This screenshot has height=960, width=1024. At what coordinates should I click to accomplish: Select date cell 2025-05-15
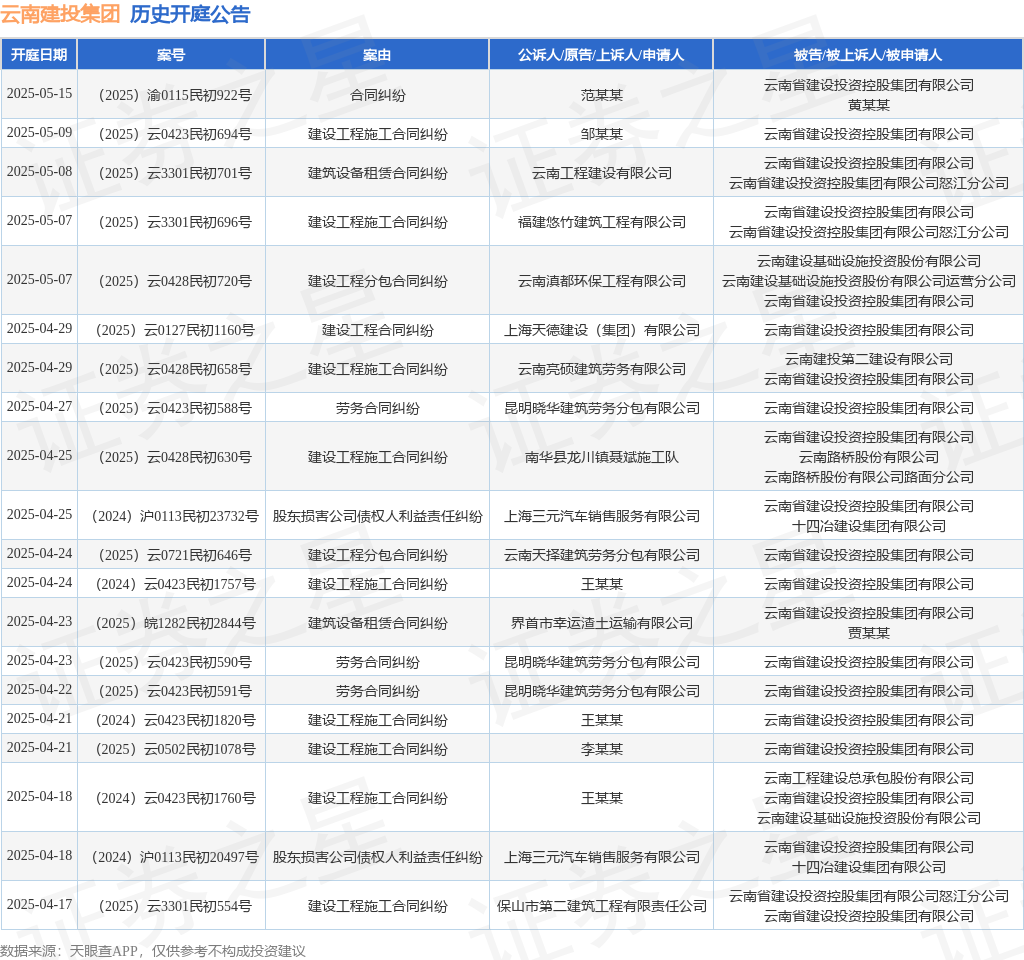pyautogui.click(x=39, y=93)
